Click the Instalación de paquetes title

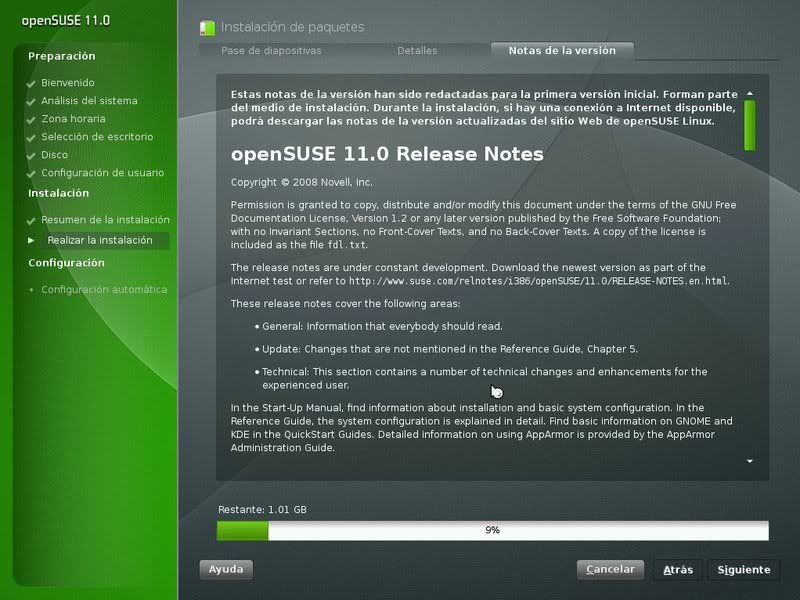[292, 27]
